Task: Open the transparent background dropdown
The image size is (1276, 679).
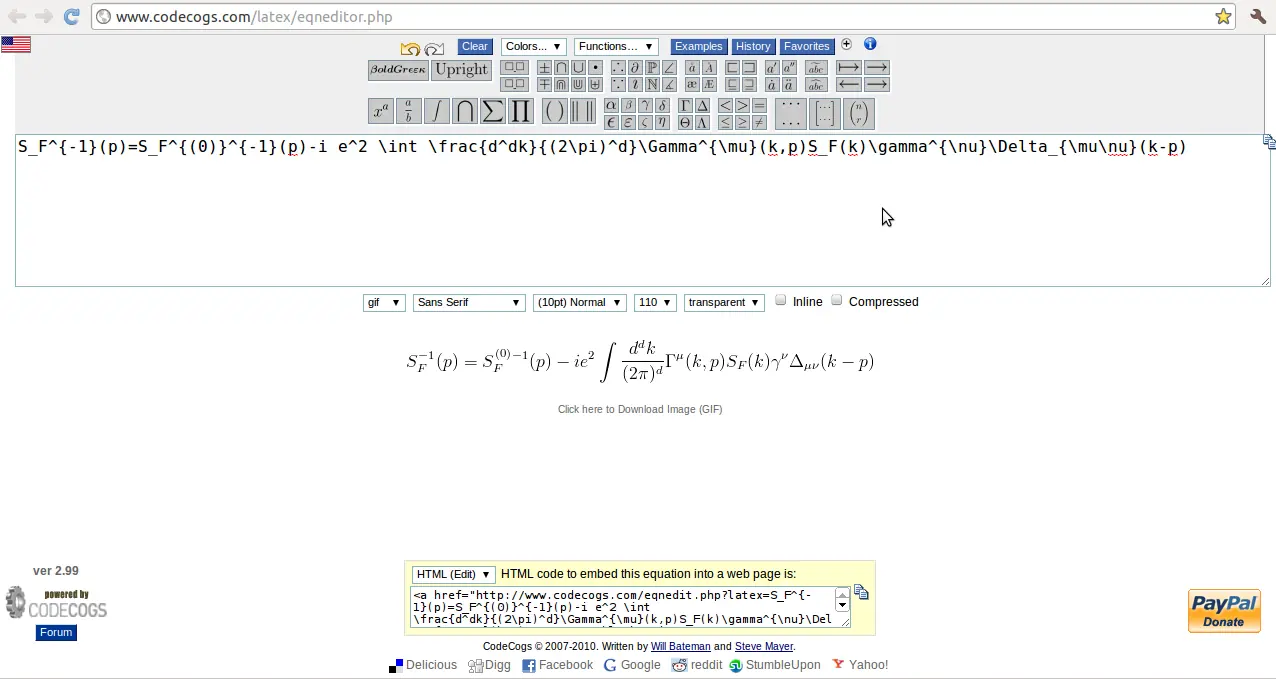Action: click(724, 302)
